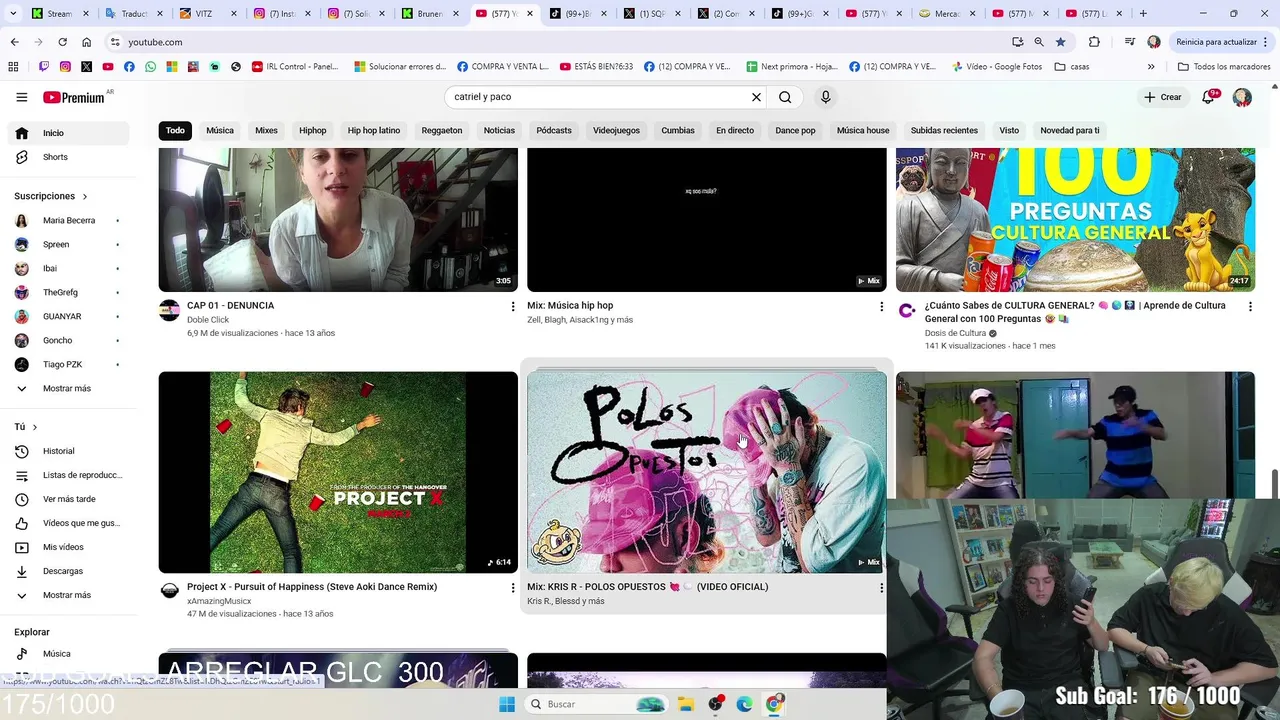Open options for Mix: Música hip hop
The height and width of the screenshot is (720, 1280).
(x=881, y=306)
